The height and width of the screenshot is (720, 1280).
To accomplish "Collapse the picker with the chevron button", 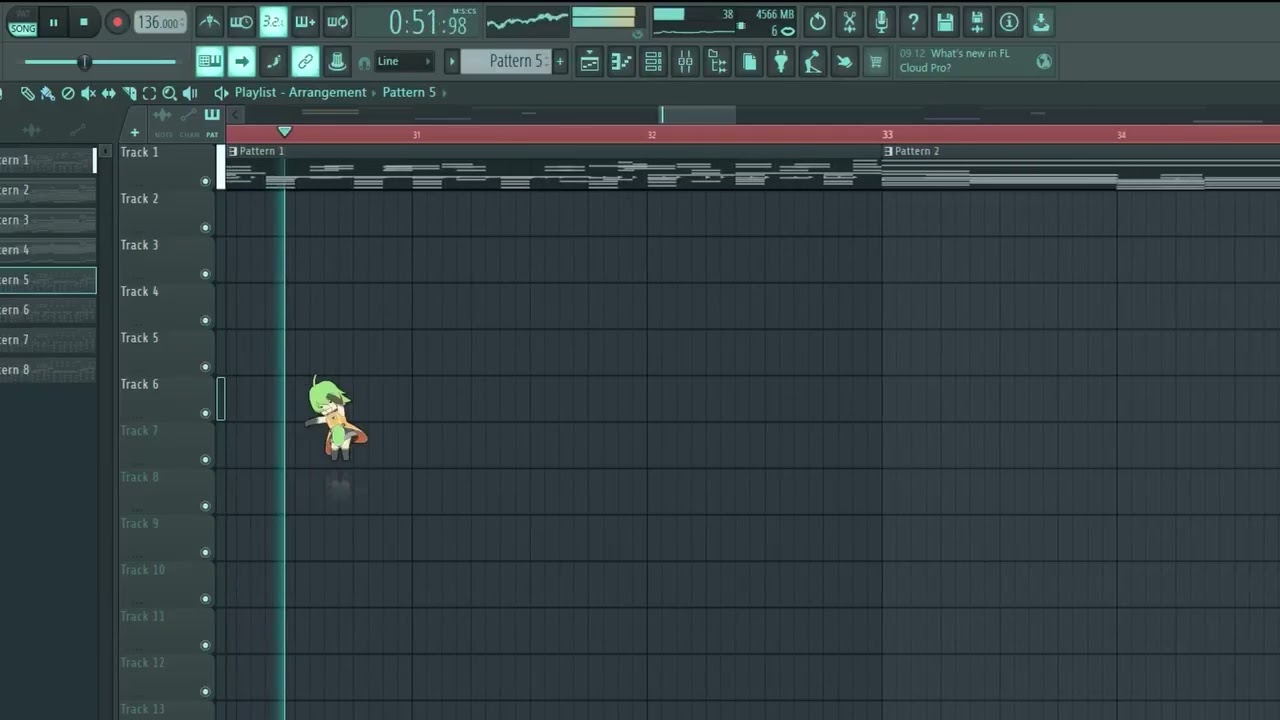I will 235,115.
